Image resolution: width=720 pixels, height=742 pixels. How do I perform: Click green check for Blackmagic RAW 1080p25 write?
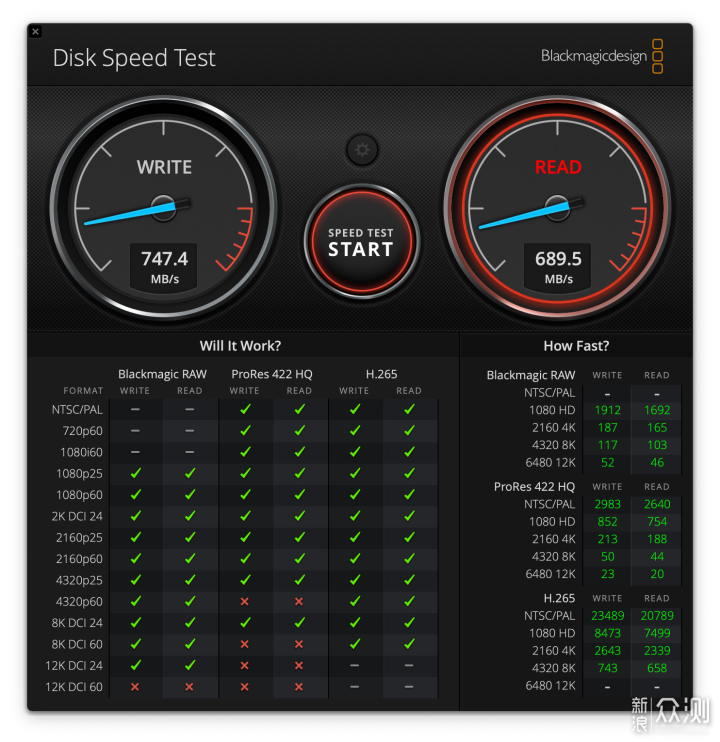[135, 473]
